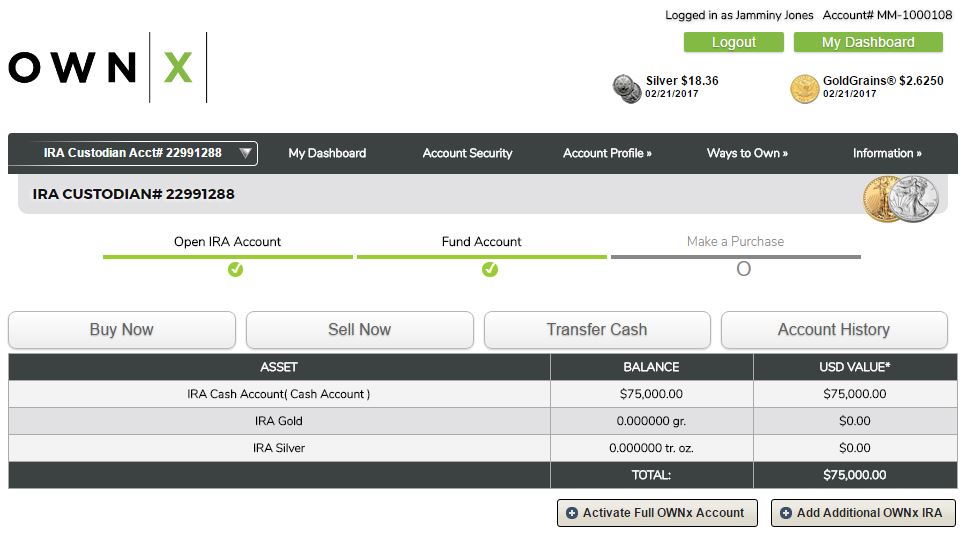Click the Fund Account green progress bar
This screenshot has width=963, height=541.
[482, 257]
